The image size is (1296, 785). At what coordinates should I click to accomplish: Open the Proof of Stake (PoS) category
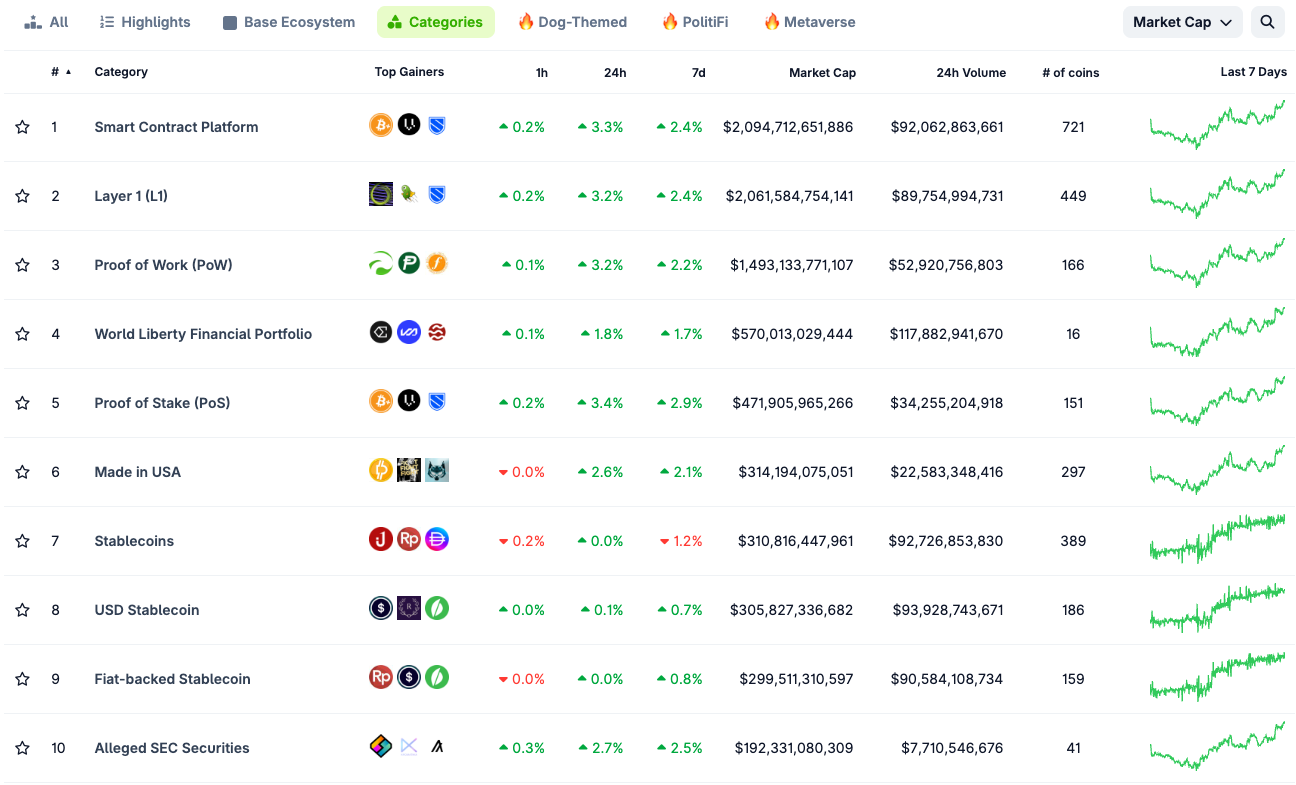pyautogui.click(x=162, y=403)
